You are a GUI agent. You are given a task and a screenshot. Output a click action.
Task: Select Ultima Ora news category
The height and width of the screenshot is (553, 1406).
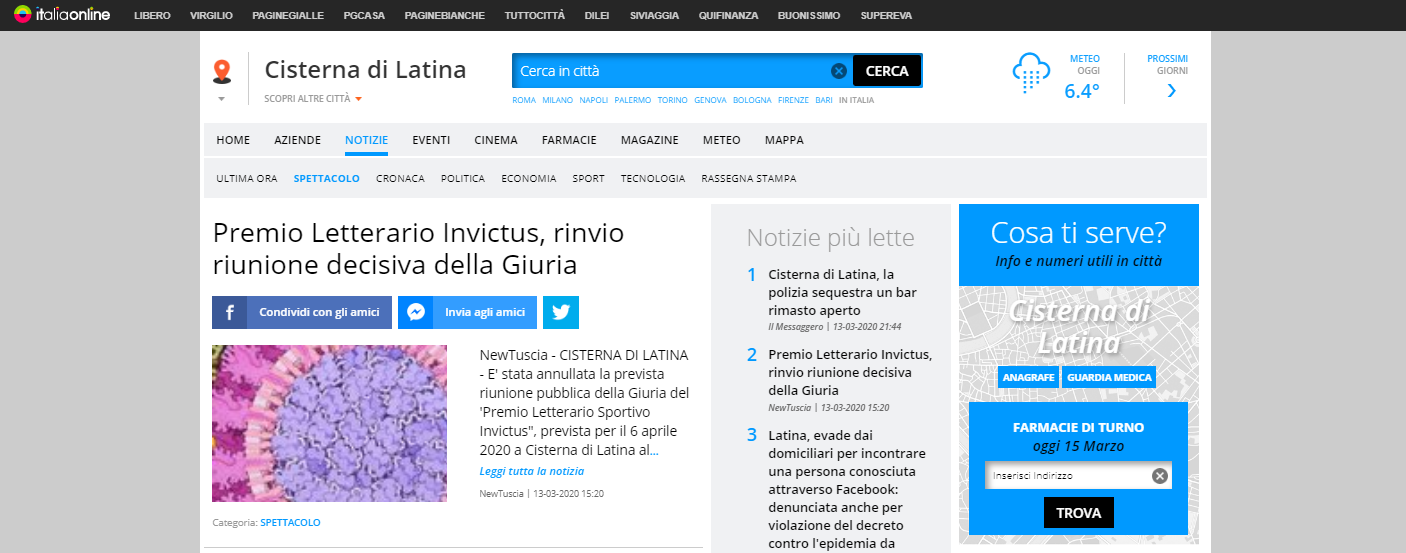(247, 179)
